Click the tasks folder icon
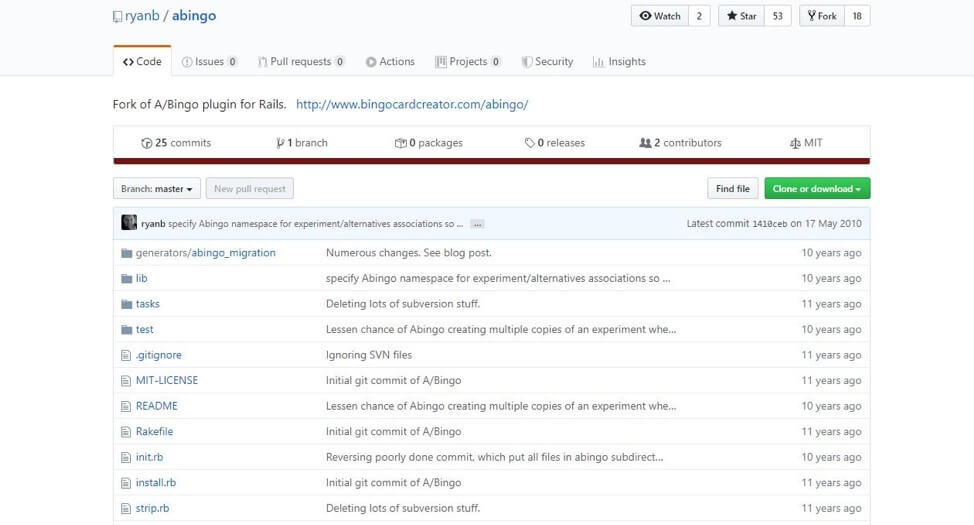The image size is (974, 525). point(127,304)
